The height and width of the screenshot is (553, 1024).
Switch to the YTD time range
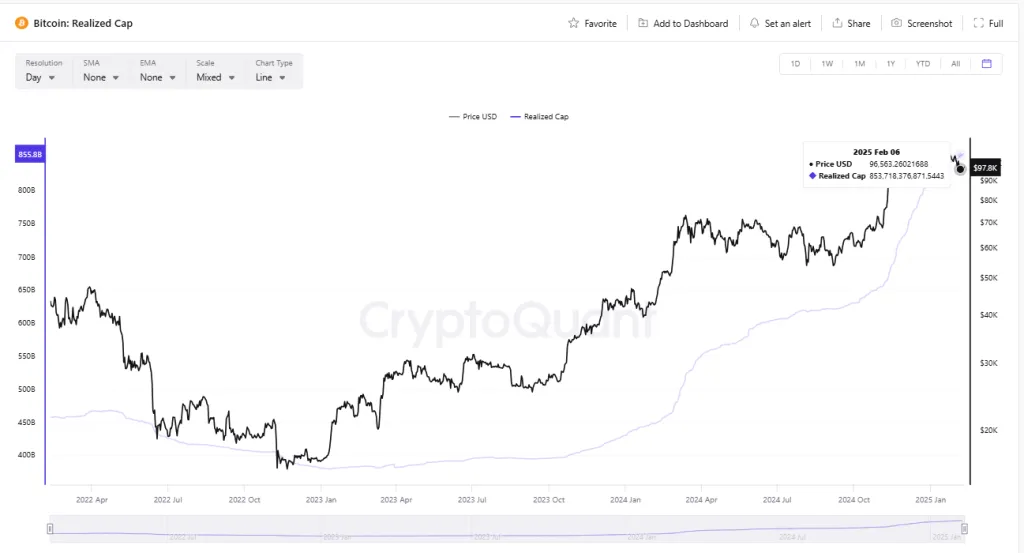pos(923,64)
